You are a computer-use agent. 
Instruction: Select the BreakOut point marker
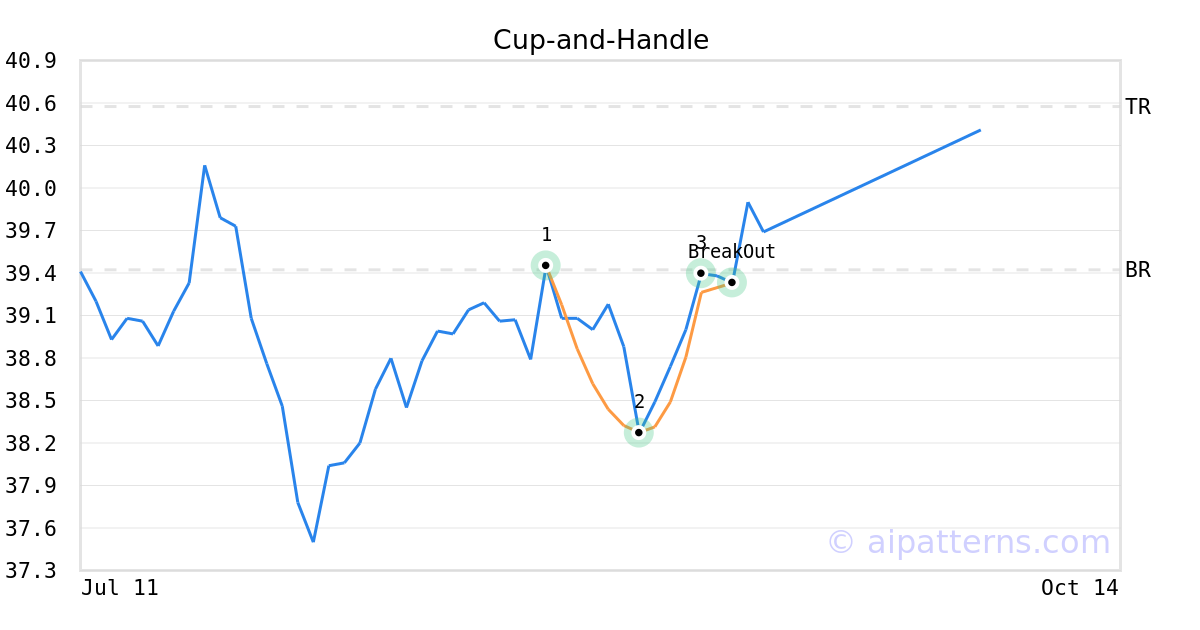(732, 282)
